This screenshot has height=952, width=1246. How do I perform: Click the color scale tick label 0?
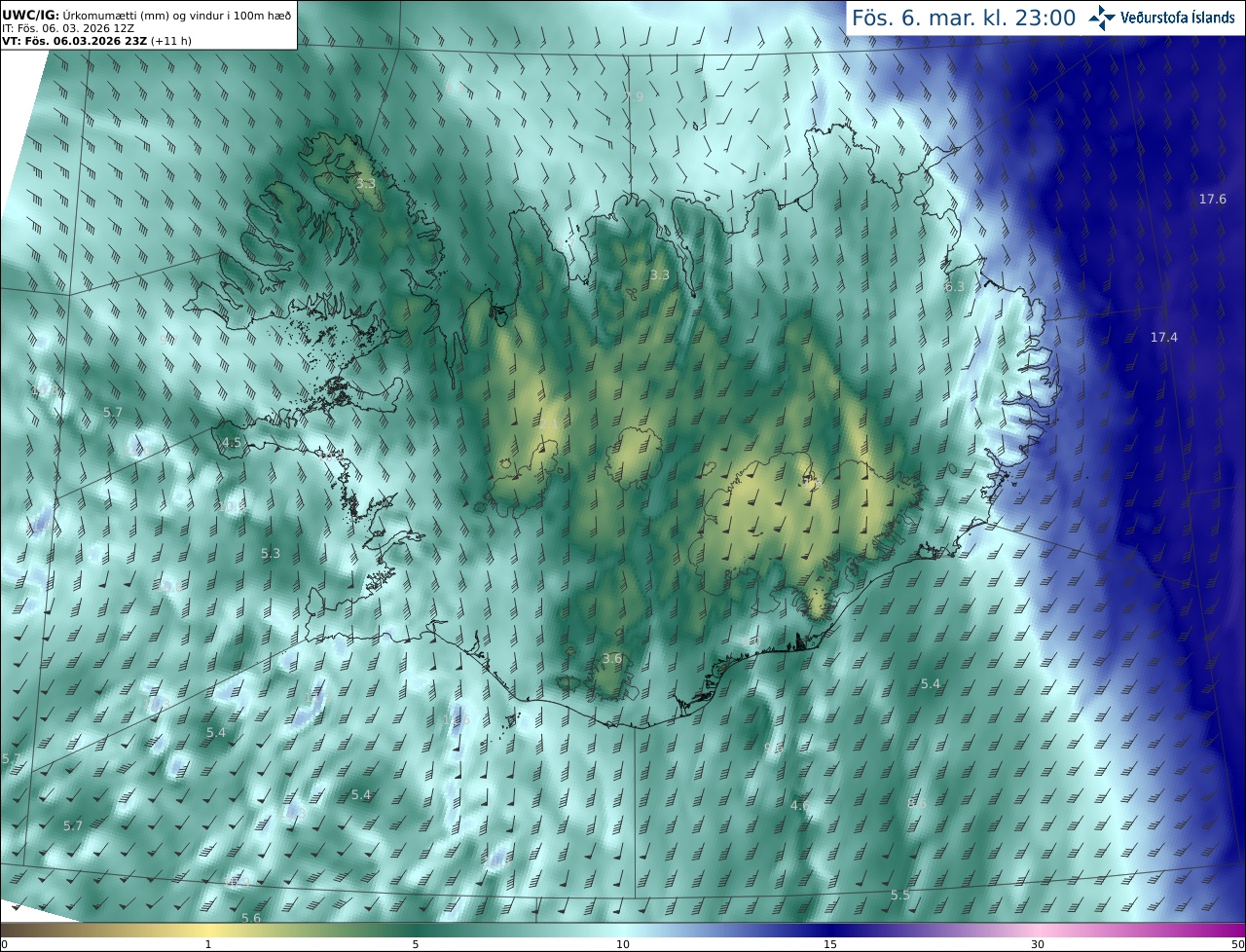point(3,944)
